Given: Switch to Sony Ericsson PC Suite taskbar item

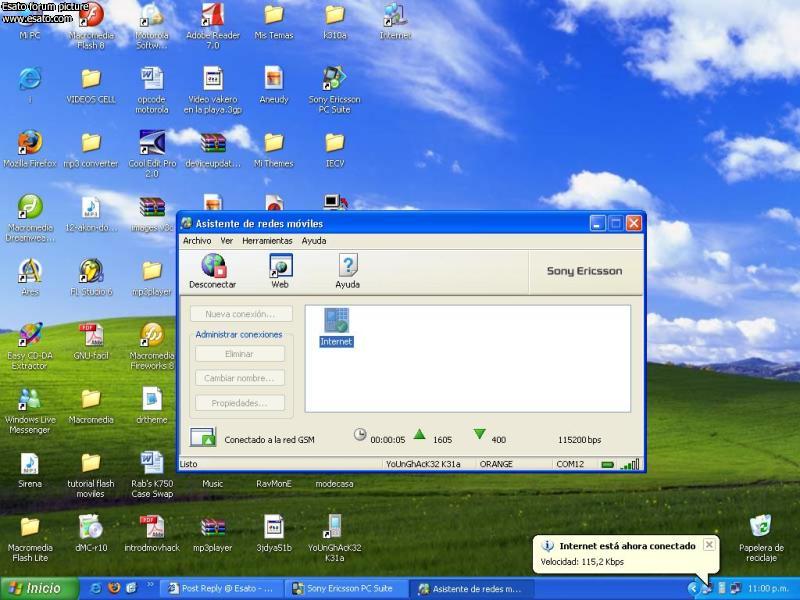Looking at the screenshot, I should [x=346, y=588].
